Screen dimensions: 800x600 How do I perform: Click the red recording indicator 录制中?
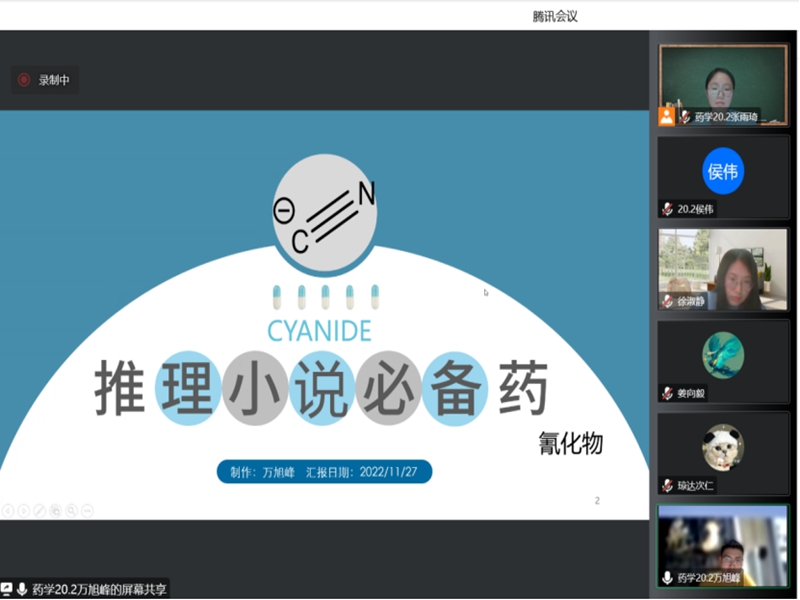pyautogui.click(x=24, y=80)
